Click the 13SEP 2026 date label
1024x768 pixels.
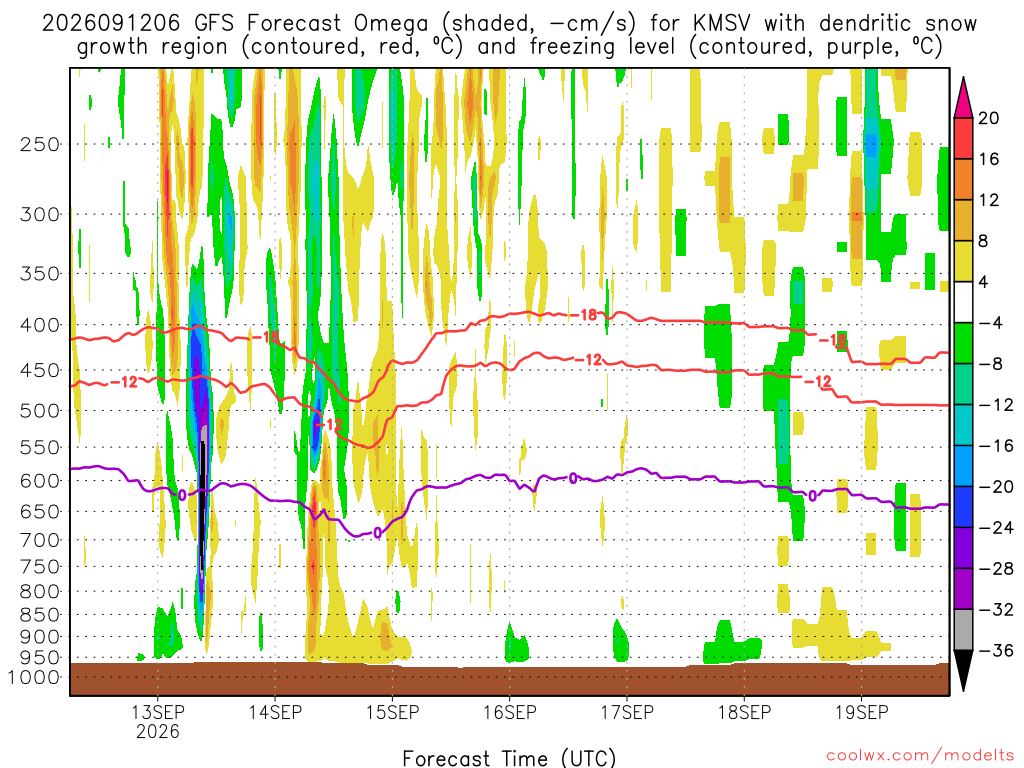pyautogui.click(x=157, y=721)
